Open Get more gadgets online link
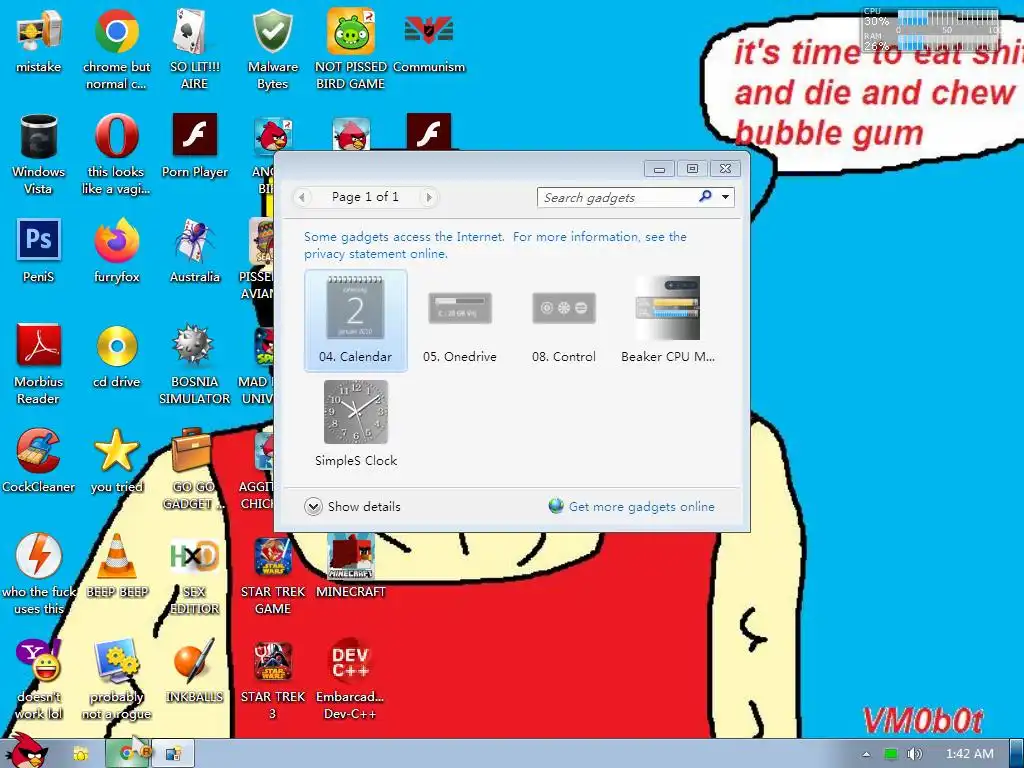Viewport: 1024px width, 768px height. 632,507
